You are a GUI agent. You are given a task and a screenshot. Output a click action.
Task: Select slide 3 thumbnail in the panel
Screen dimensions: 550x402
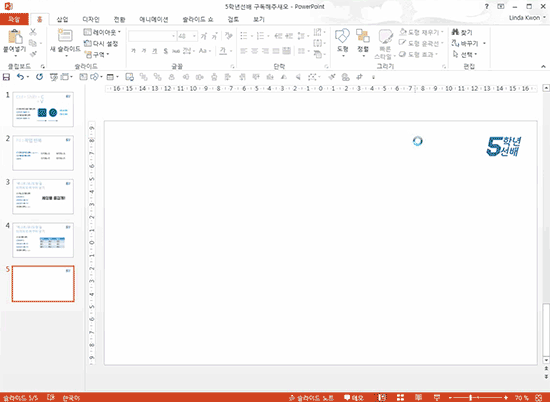pyautogui.click(x=43, y=196)
